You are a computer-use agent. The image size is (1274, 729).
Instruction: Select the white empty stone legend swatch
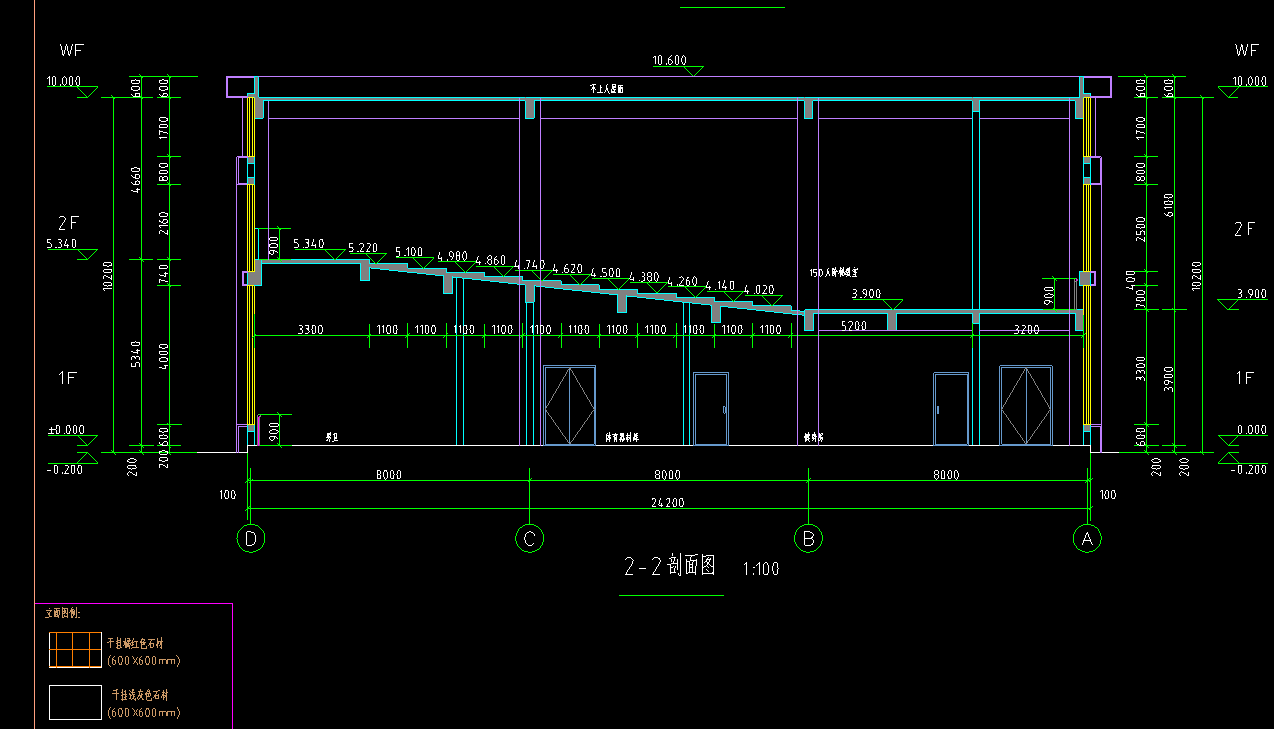76,701
